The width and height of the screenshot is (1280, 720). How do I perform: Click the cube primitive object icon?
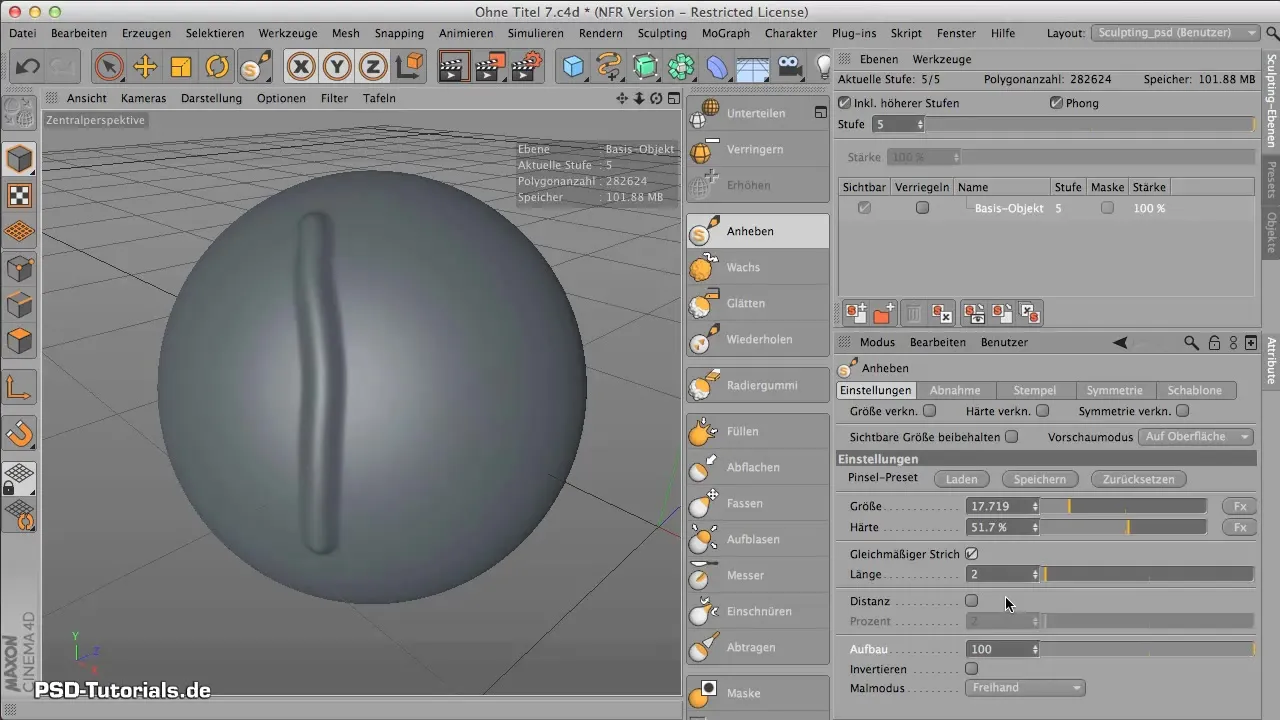click(x=573, y=67)
